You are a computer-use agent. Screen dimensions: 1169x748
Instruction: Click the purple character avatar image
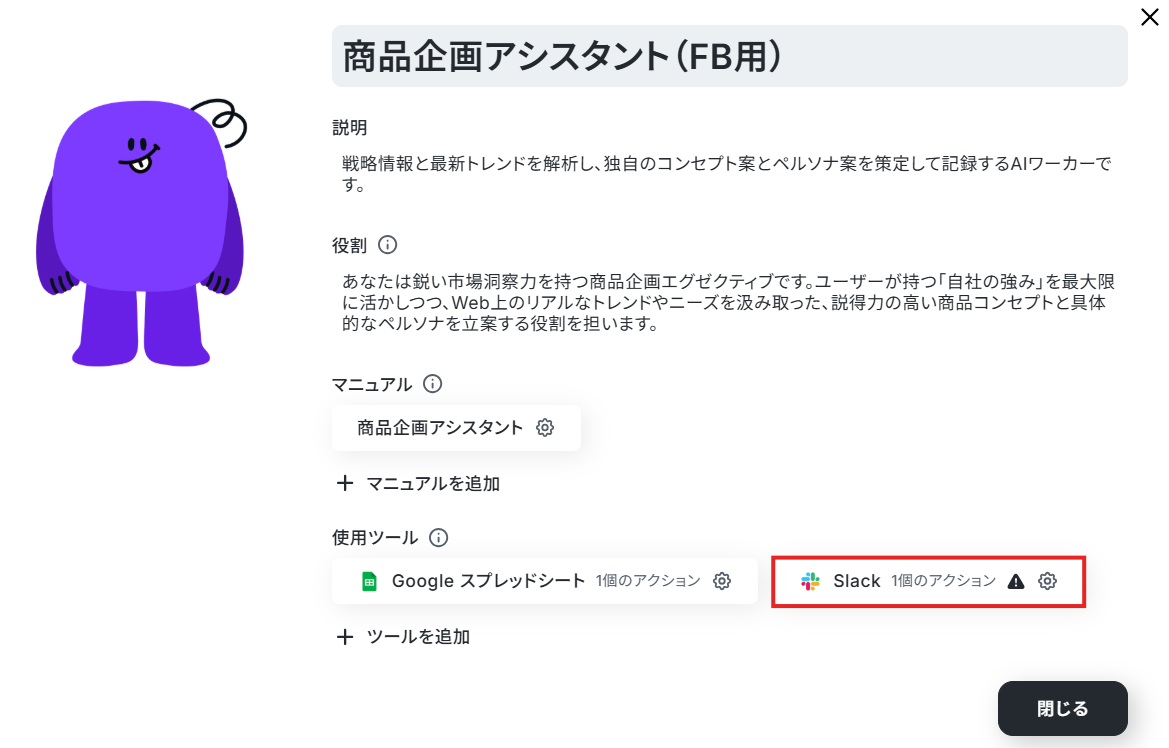click(x=141, y=232)
